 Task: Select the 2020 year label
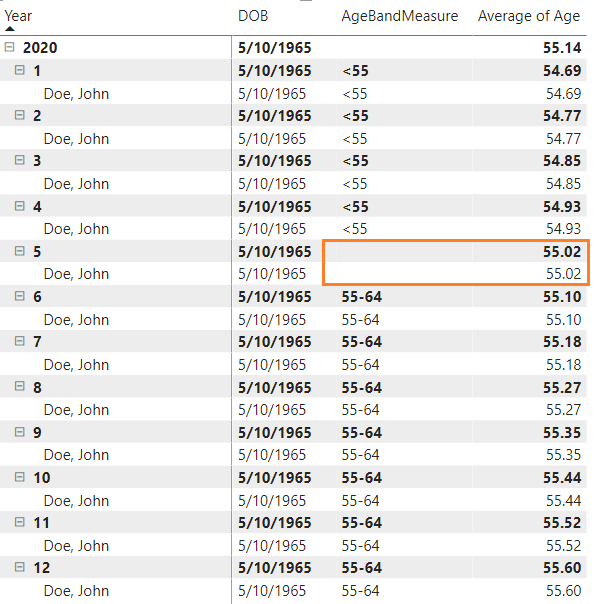tap(40, 47)
